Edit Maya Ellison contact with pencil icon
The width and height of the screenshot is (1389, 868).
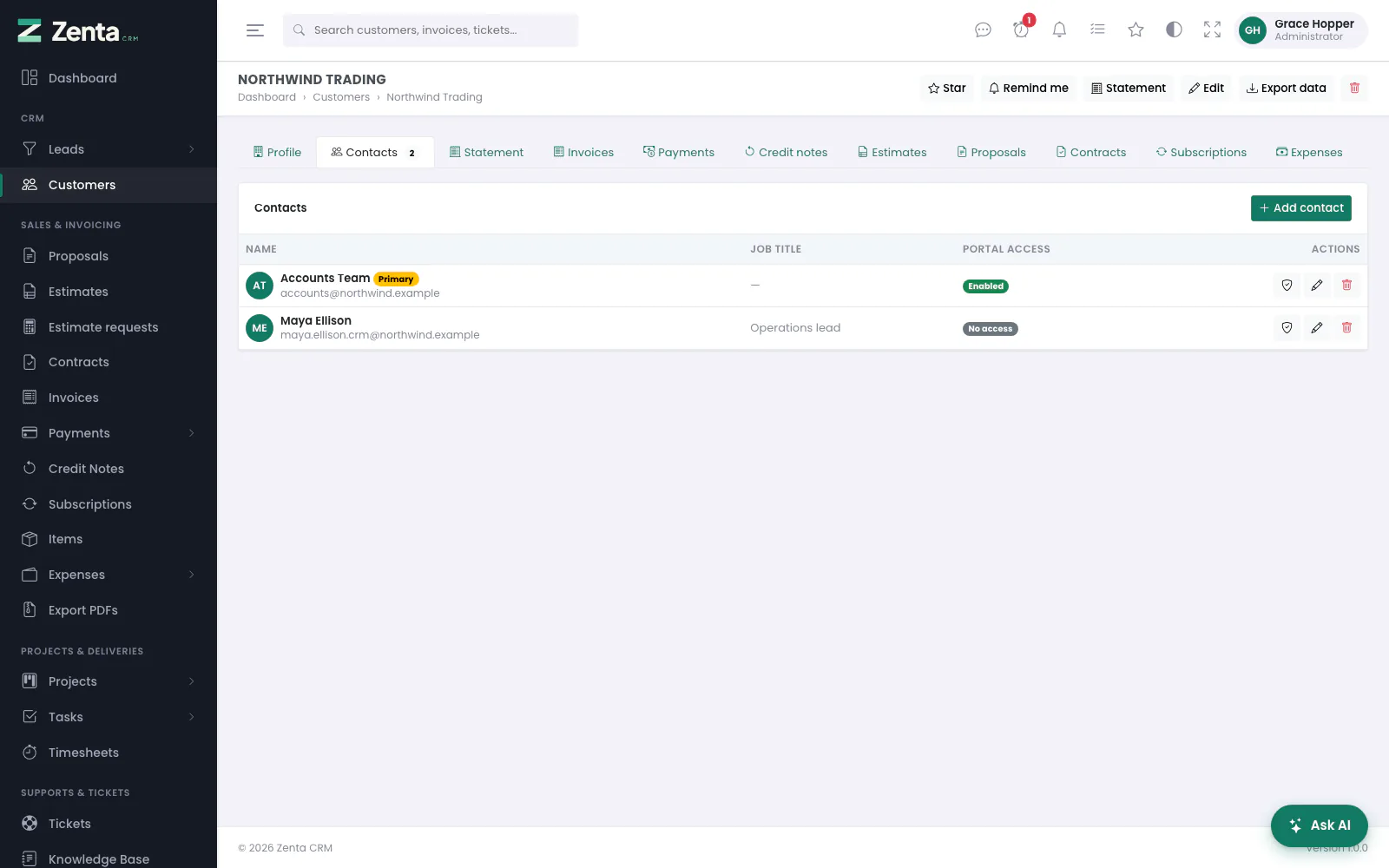coord(1317,327)
